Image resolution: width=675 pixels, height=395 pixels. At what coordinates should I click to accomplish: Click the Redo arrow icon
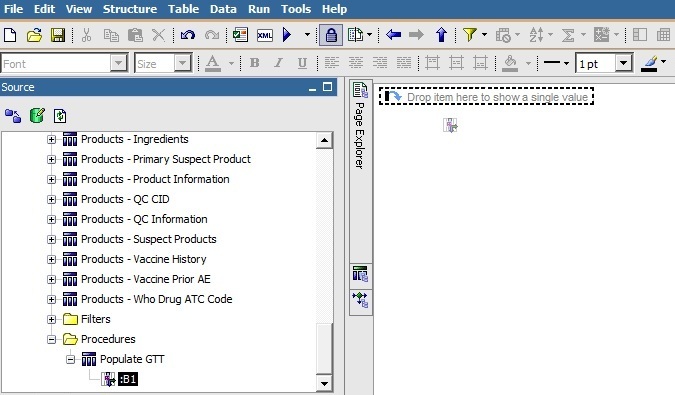212,35
